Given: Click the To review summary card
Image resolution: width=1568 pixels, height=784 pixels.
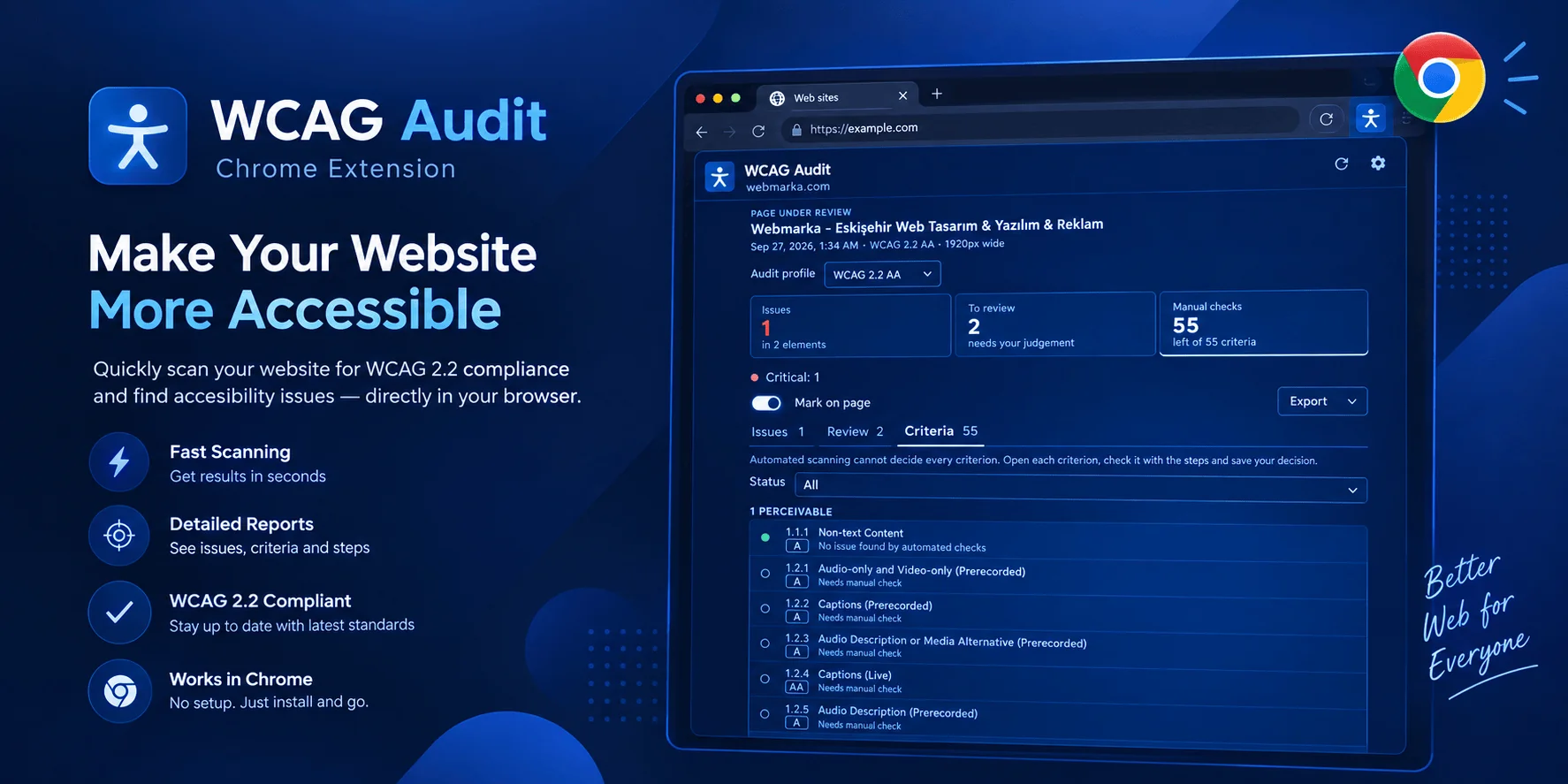Looking at the screenshot, I should point(1055,324).
